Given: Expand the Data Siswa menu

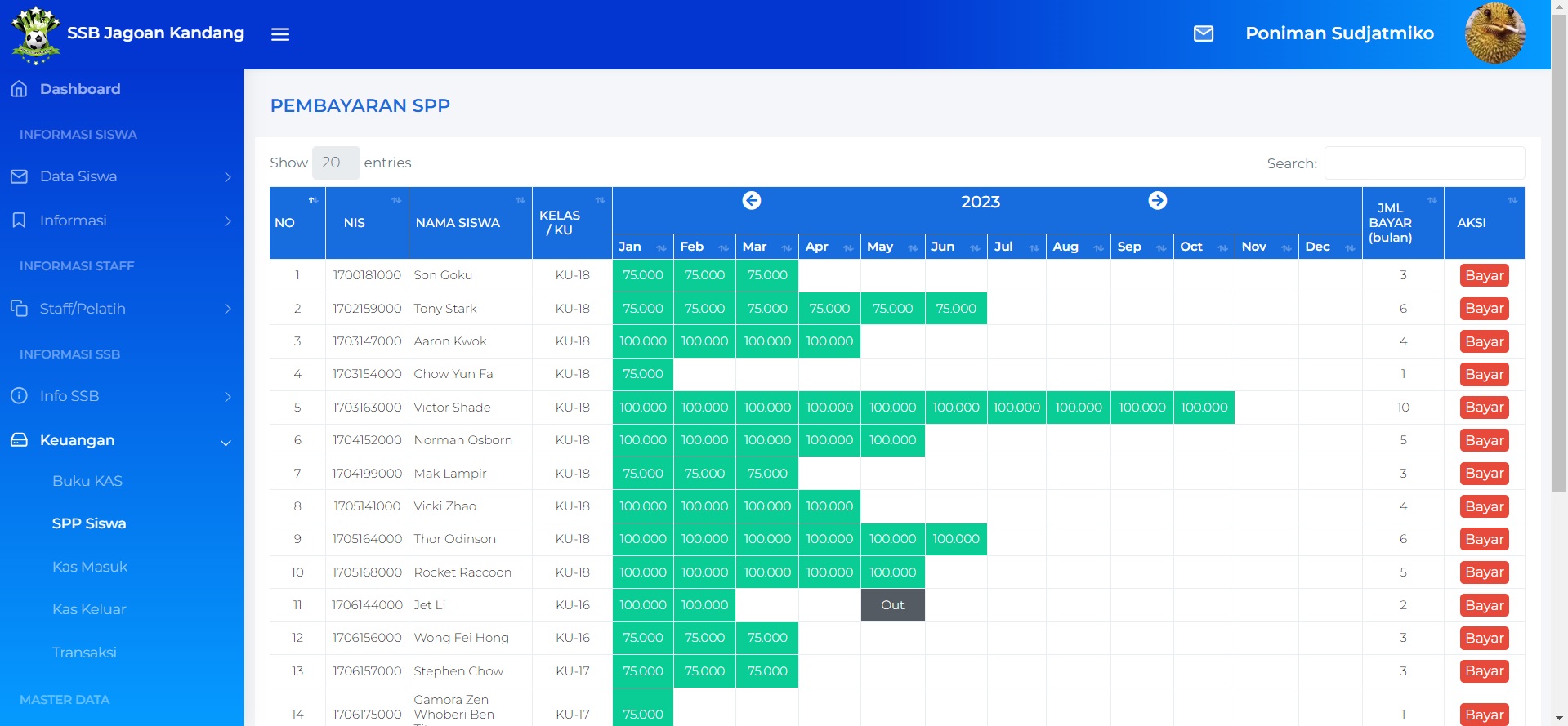Looking at the screenshot, I should coord(122,177).
